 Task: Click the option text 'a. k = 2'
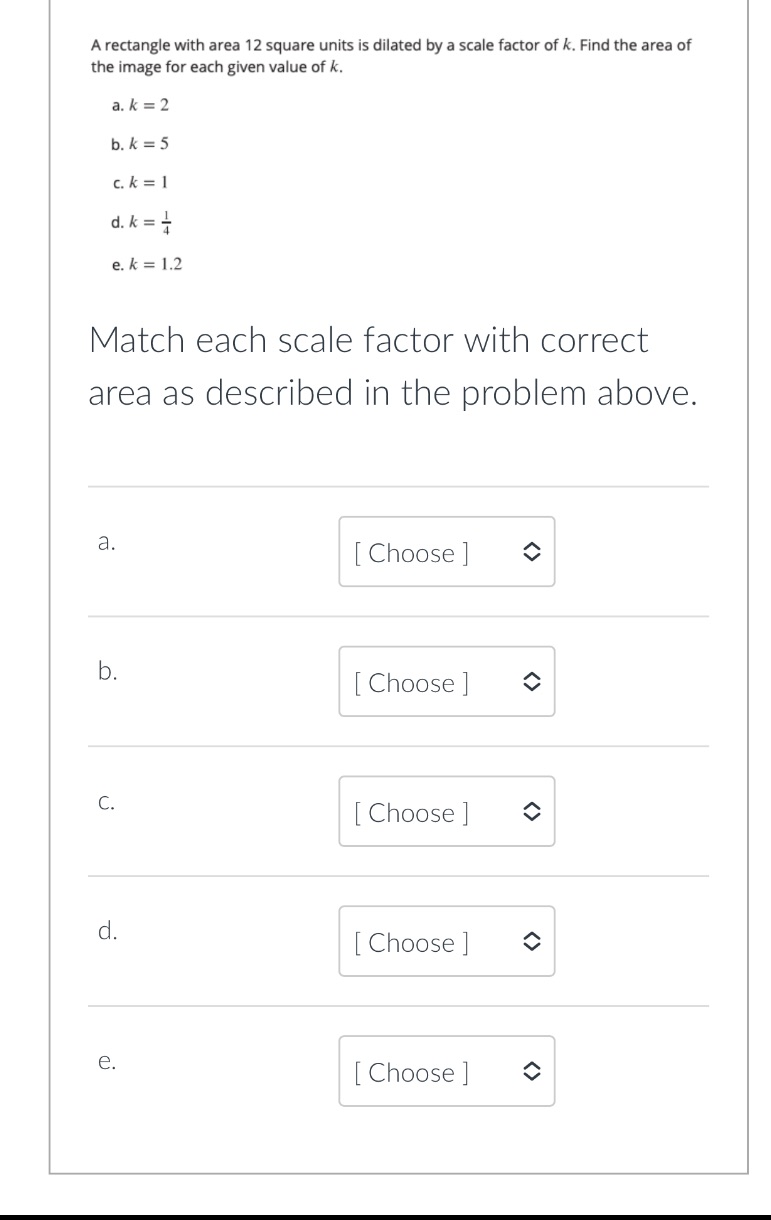pyautogui.click(x=138, y=105)
